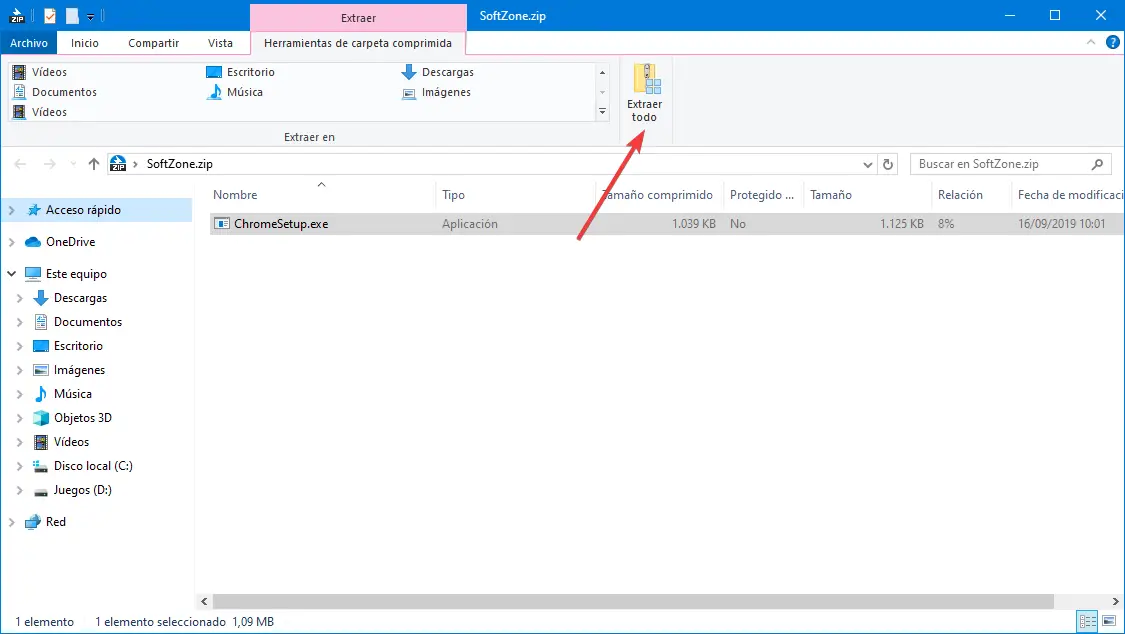Refresh the SoftZone.zip folder view
The height and width of the screenshot is (634, 1125).
(x=888, y=164)
